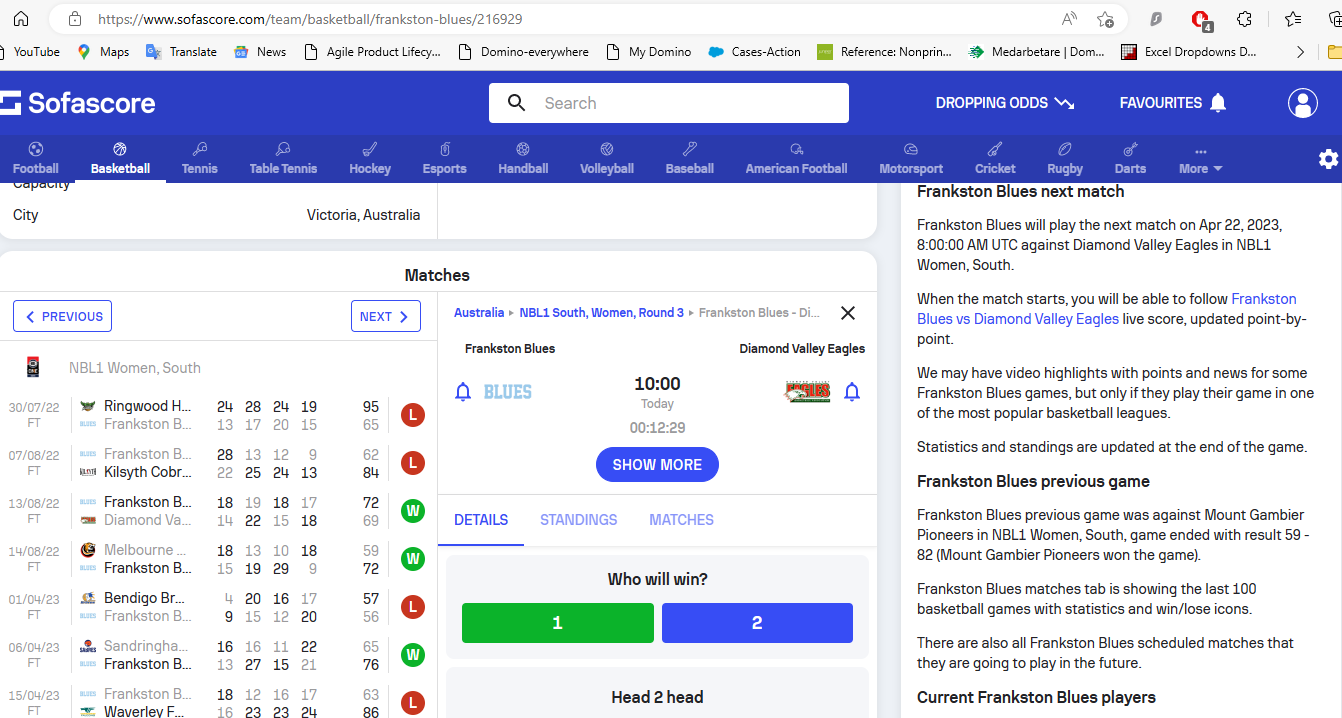Screen dimensions: 1342x718
Task: Switch to Darts sport
Action: [1130, 159]
